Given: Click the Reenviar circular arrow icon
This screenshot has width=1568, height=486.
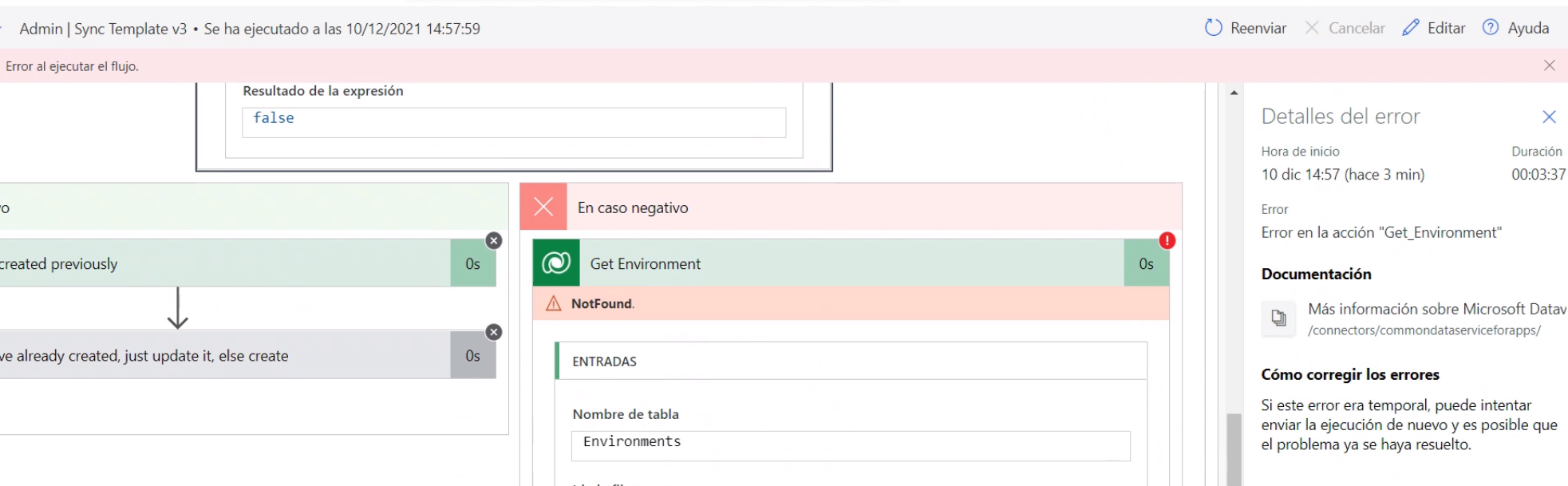Looking at the screenshot, I should 1214,28.
